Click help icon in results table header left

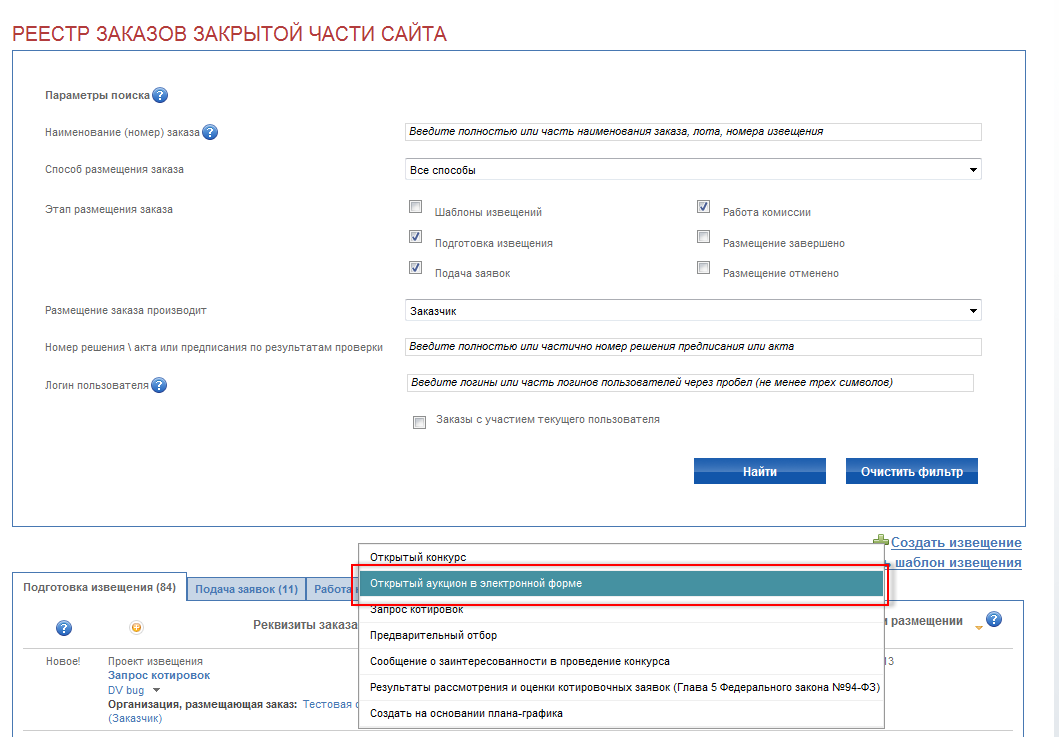pos(63,628)
